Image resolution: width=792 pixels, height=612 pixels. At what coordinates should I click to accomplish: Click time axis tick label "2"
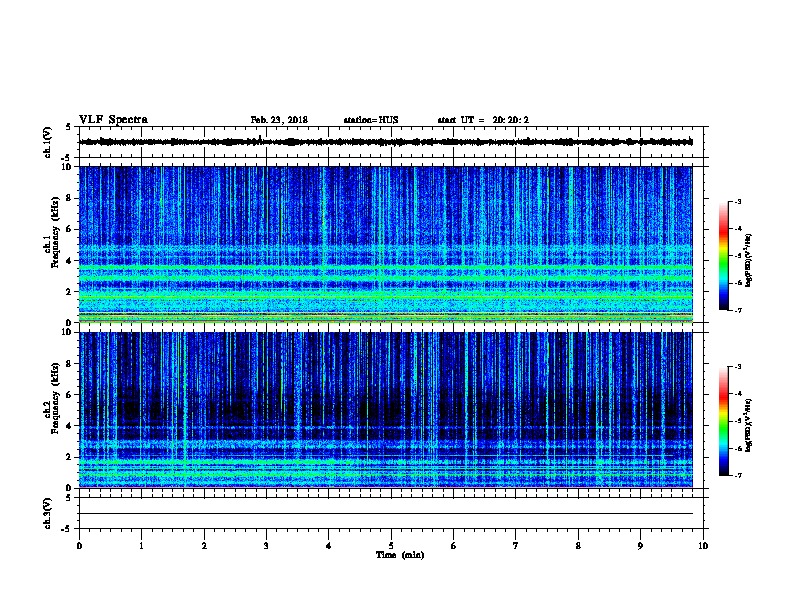tap(204, 546)
